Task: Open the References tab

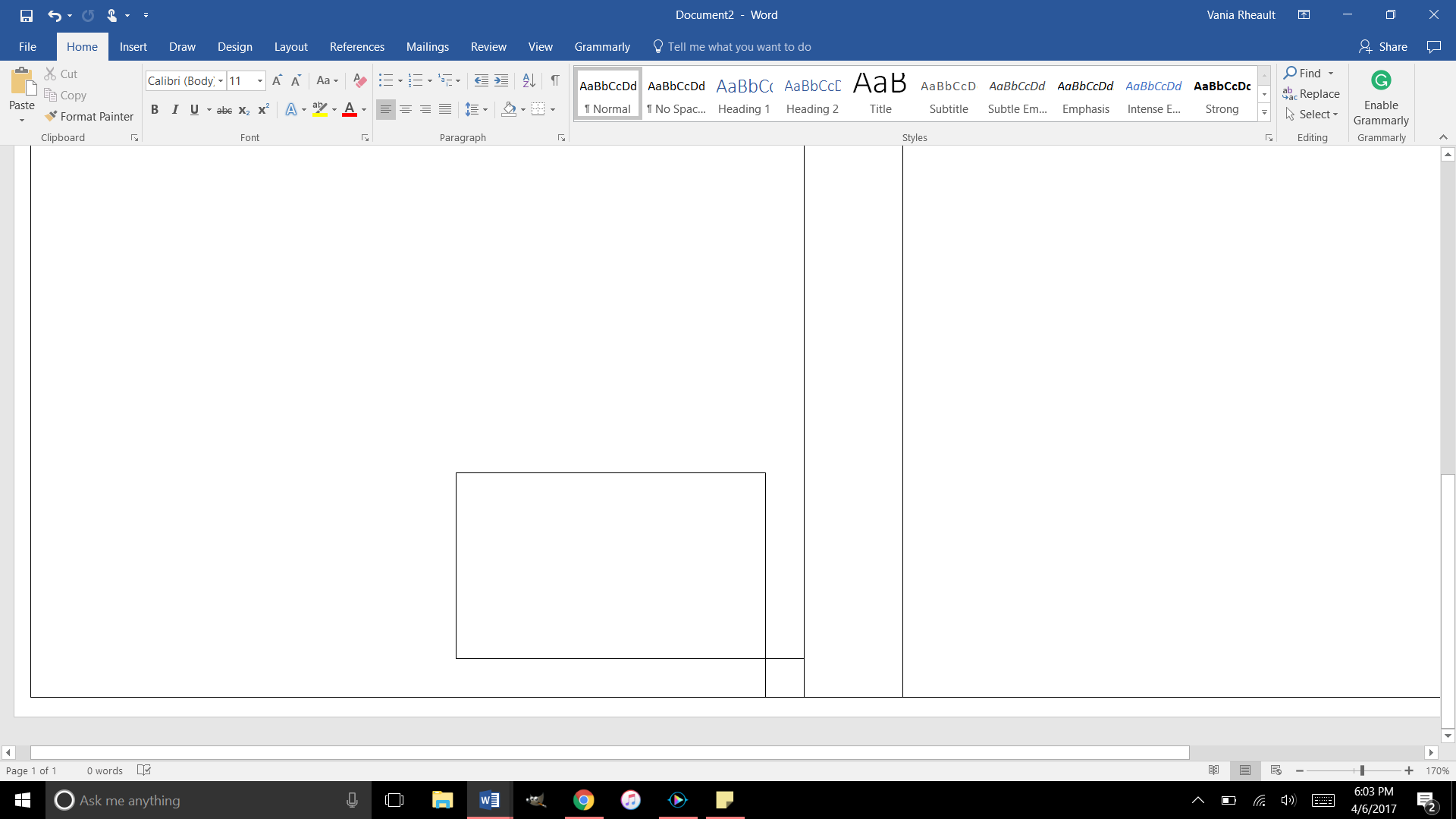Action: (357, 47)
